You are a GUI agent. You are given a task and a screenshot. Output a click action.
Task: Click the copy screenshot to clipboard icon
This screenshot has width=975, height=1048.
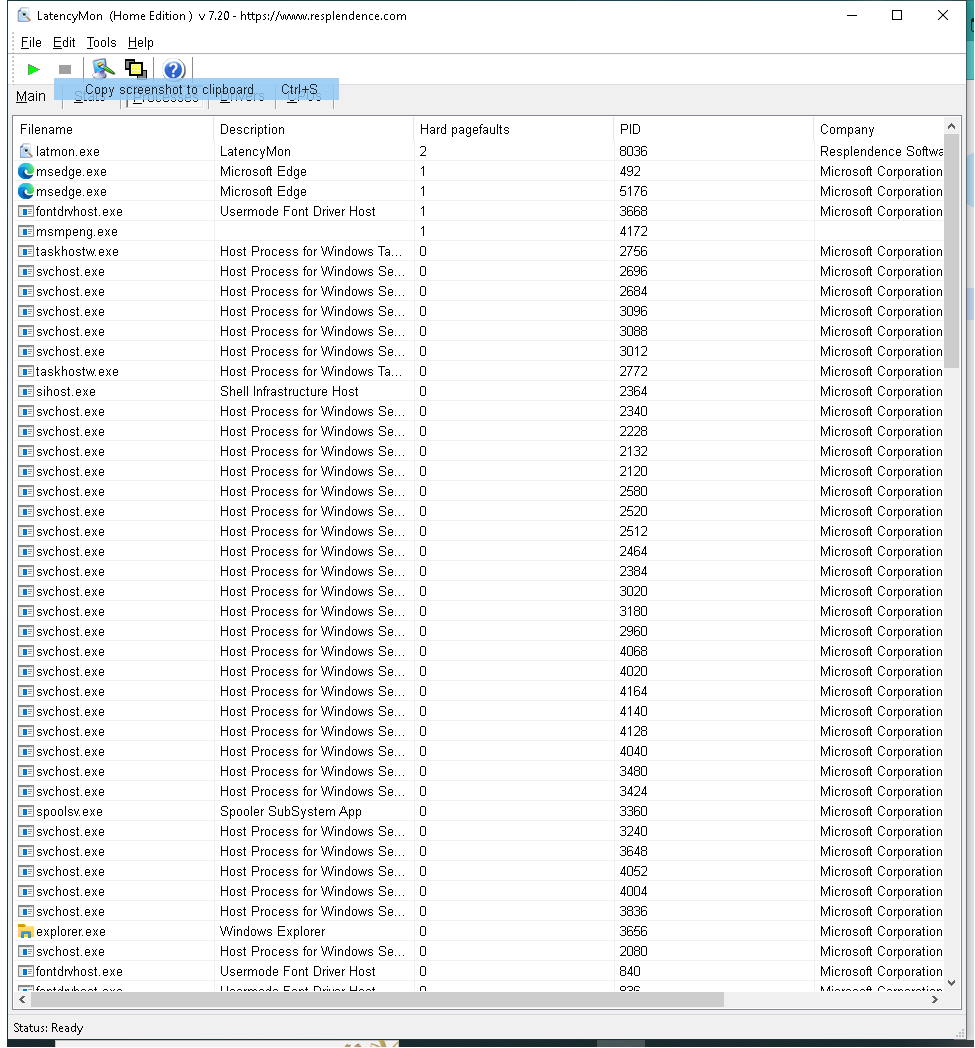pyautogui.click(x=103, y=69)
